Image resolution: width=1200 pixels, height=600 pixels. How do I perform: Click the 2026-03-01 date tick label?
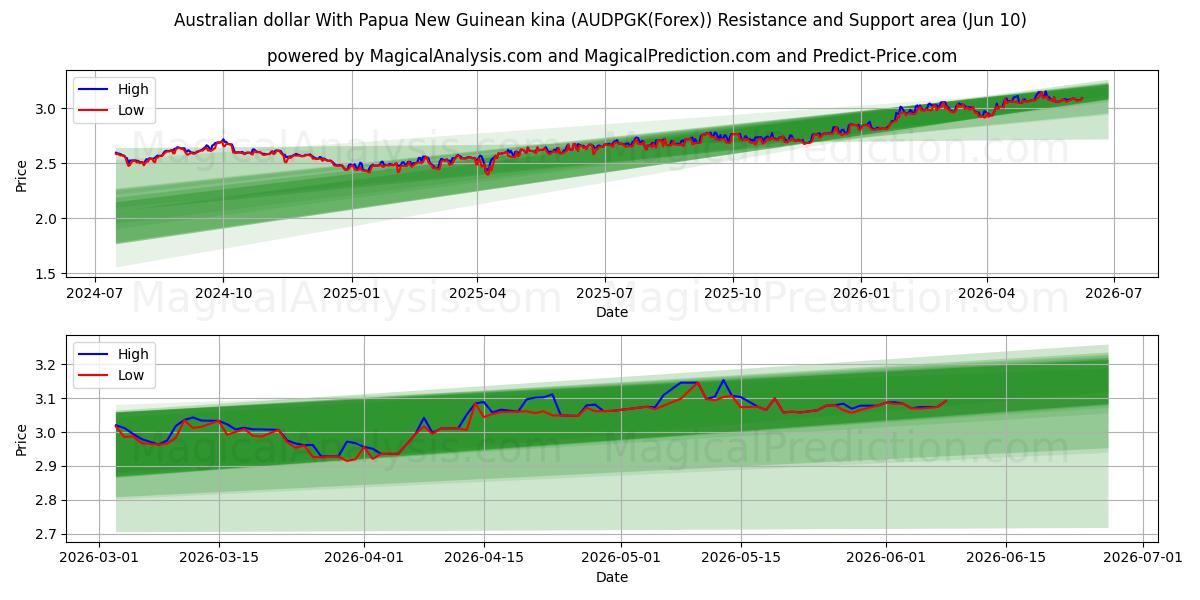point(98,558)
